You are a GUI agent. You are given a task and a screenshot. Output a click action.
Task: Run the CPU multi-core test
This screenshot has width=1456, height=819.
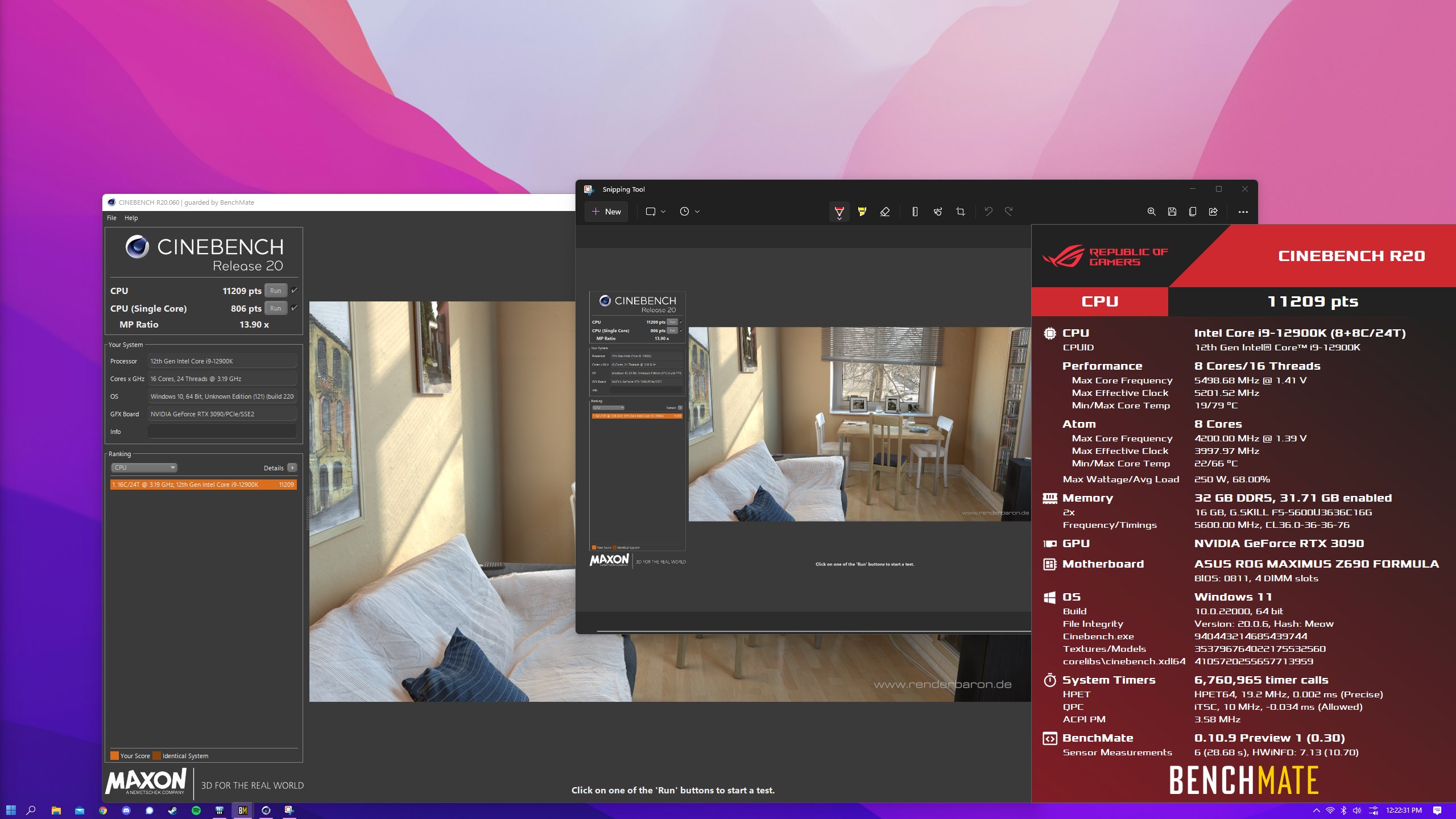[276, 291]
